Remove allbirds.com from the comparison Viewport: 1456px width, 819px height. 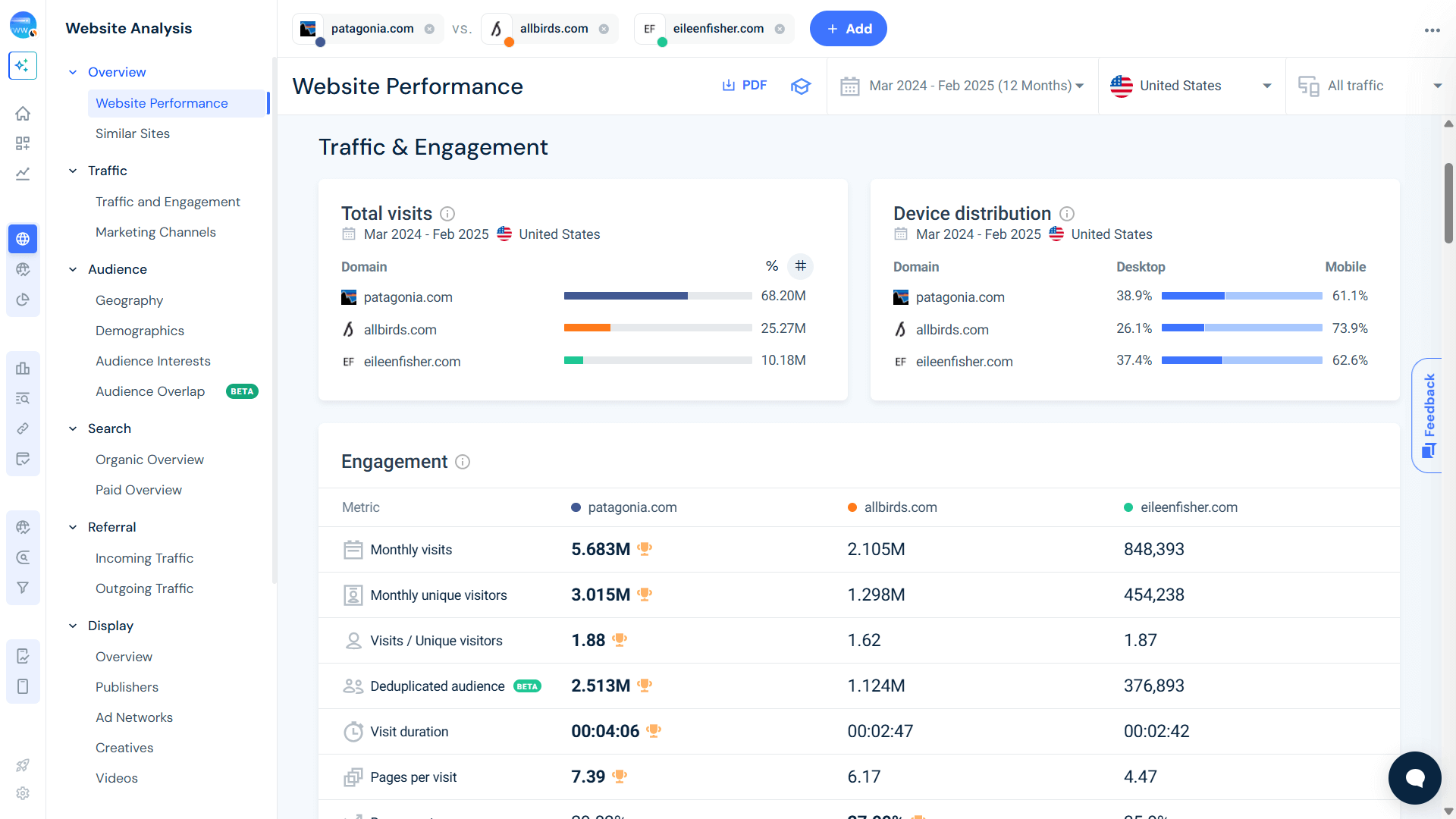point(604,28)
